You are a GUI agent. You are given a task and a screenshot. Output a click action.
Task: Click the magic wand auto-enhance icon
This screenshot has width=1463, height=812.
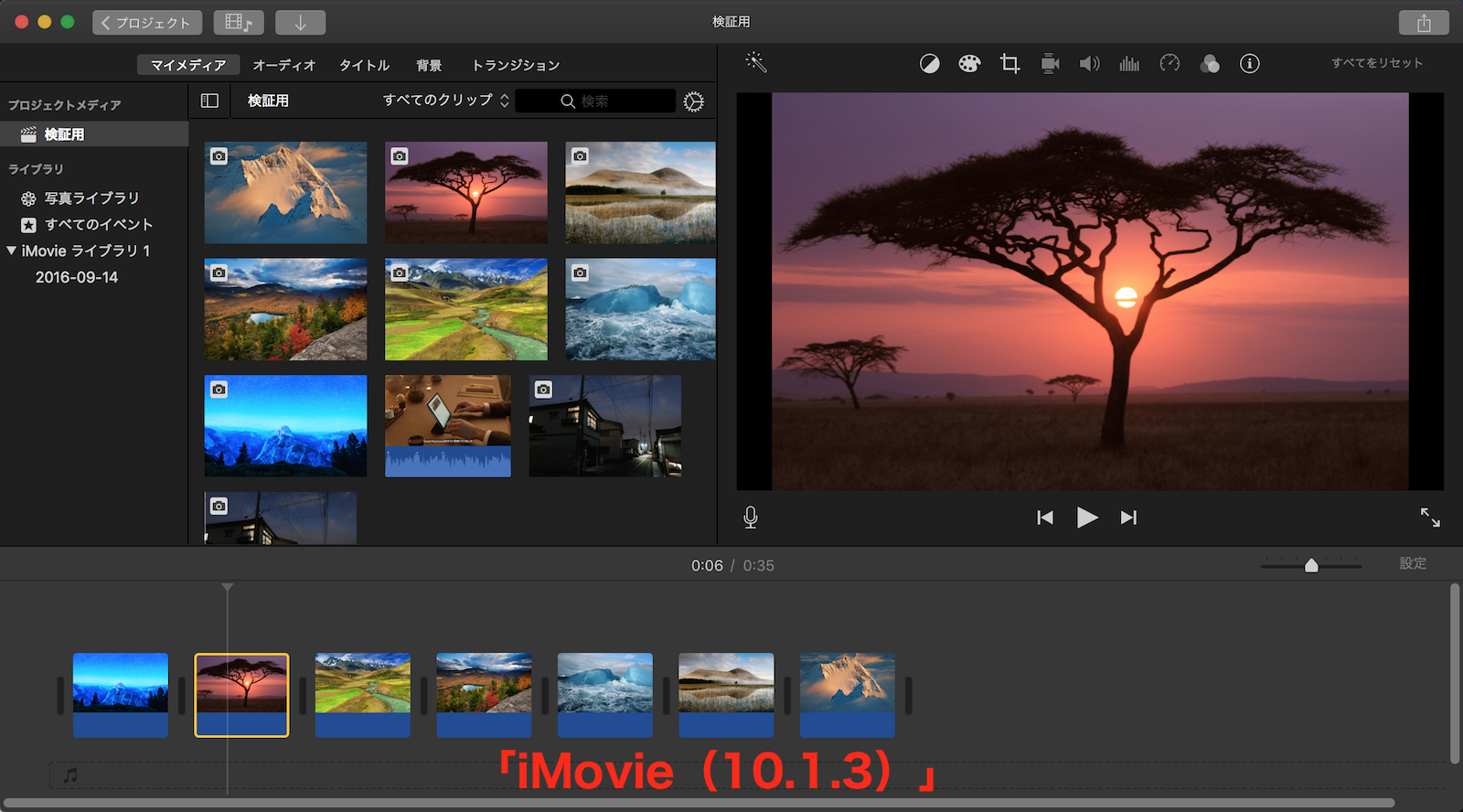[x=755, y=62]
